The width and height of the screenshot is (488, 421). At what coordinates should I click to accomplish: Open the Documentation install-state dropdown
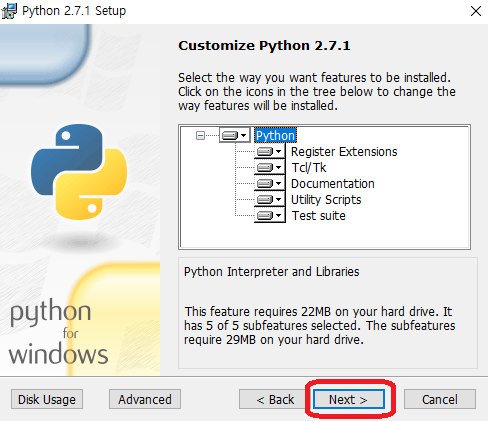[x=270, y=183]
